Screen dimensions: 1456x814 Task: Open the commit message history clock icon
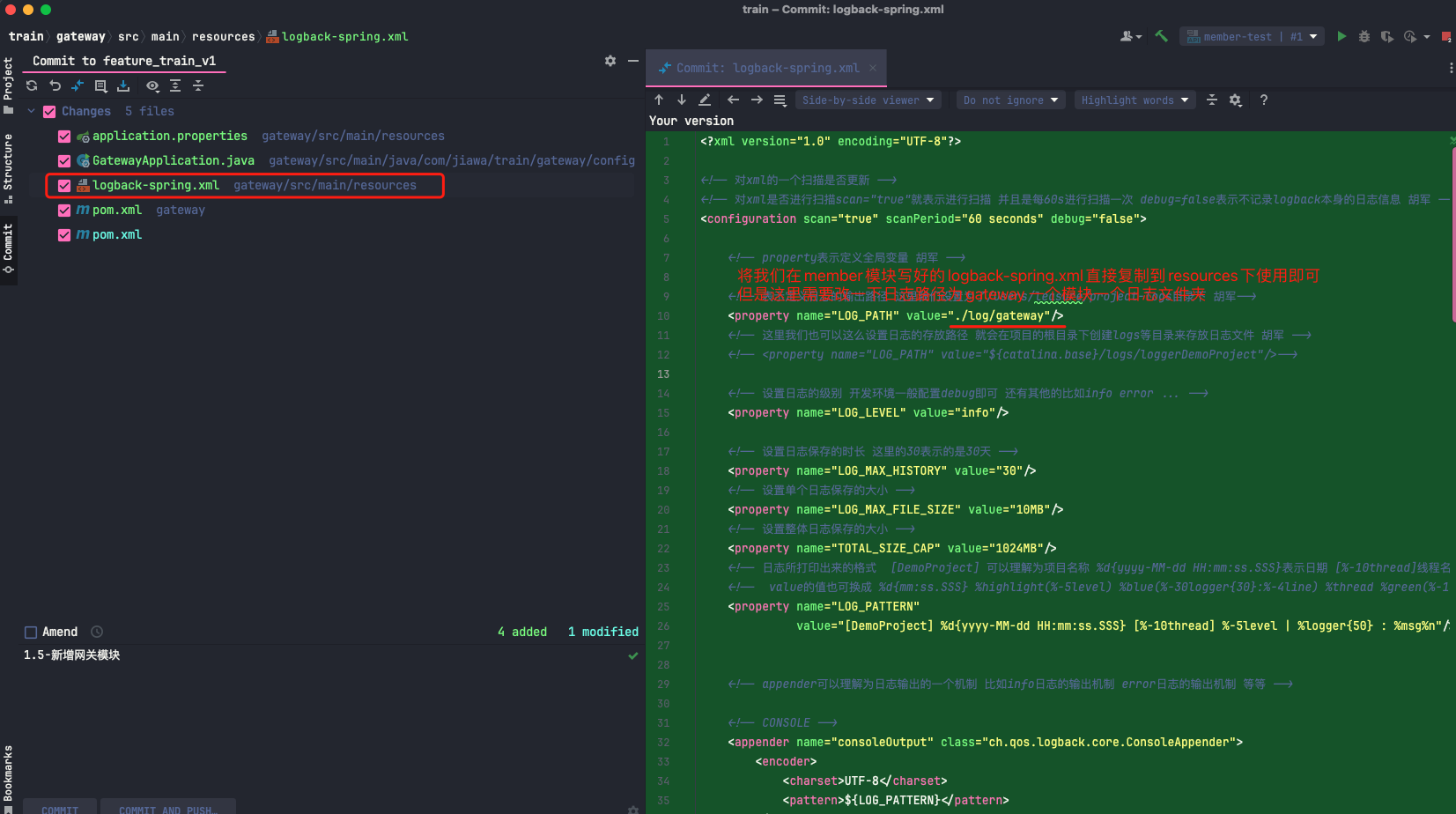point(97,632)
